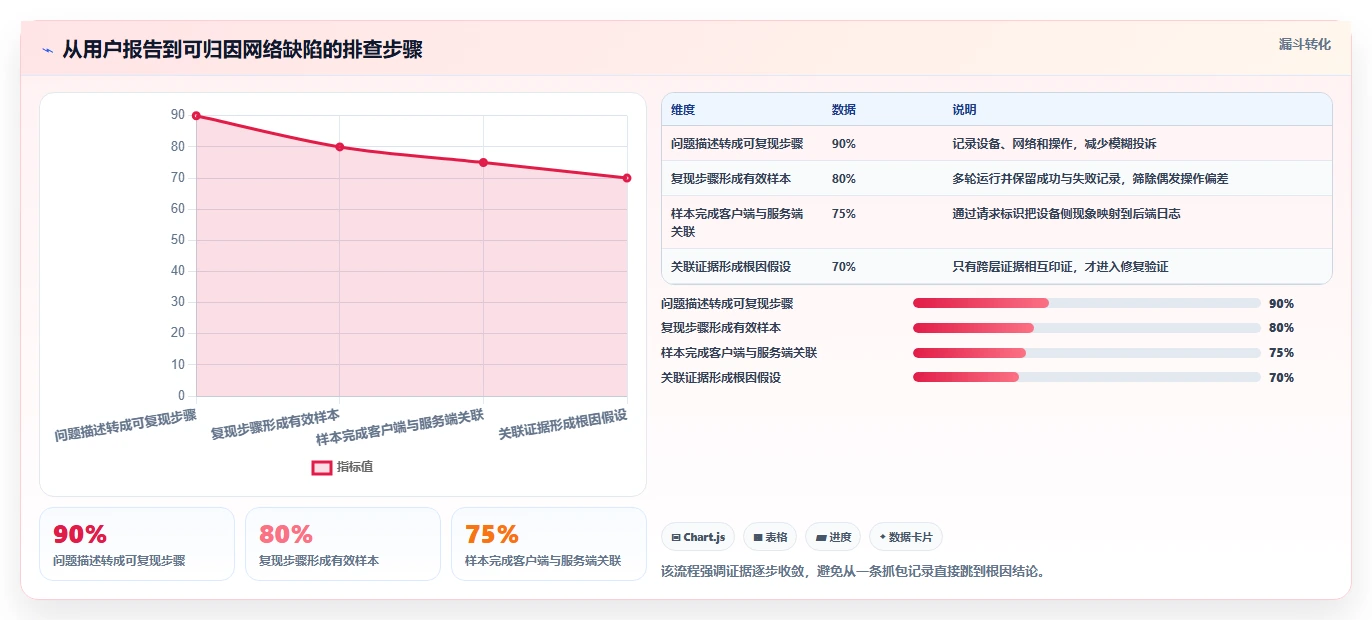
Task: Click x-axis label 问题描述转成可复现步骤 on the chart
Action: coord(126,425)
